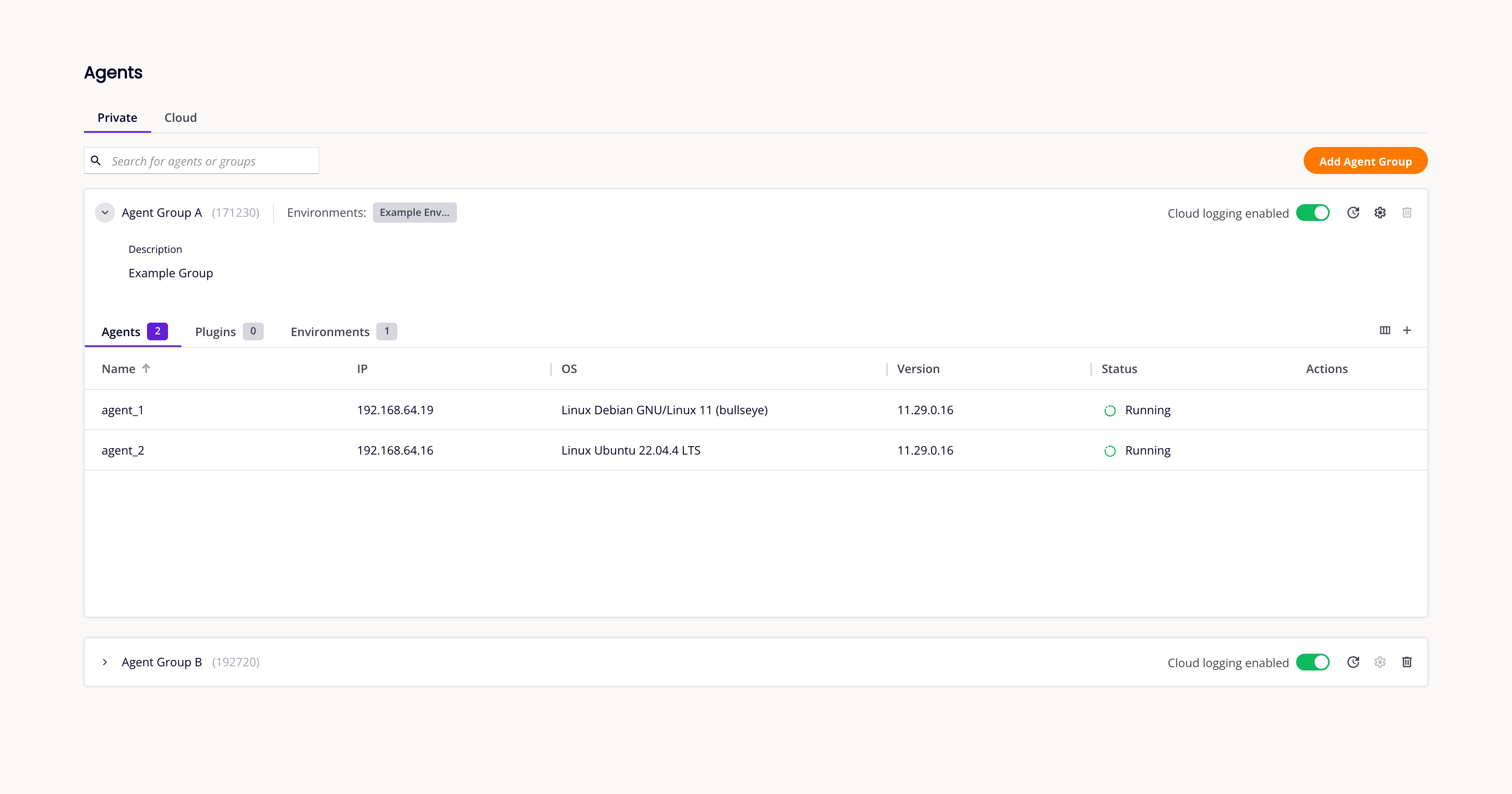Screen dimensions: 1512x794
Task: Switch to the Cloud agents view
Action: click(180, 117)
